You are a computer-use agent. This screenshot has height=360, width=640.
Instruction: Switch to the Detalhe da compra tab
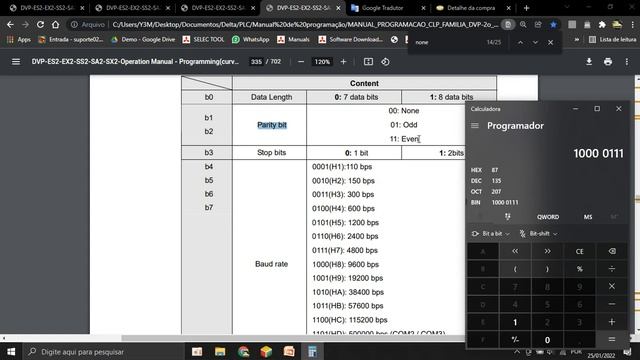click(473, 8)
